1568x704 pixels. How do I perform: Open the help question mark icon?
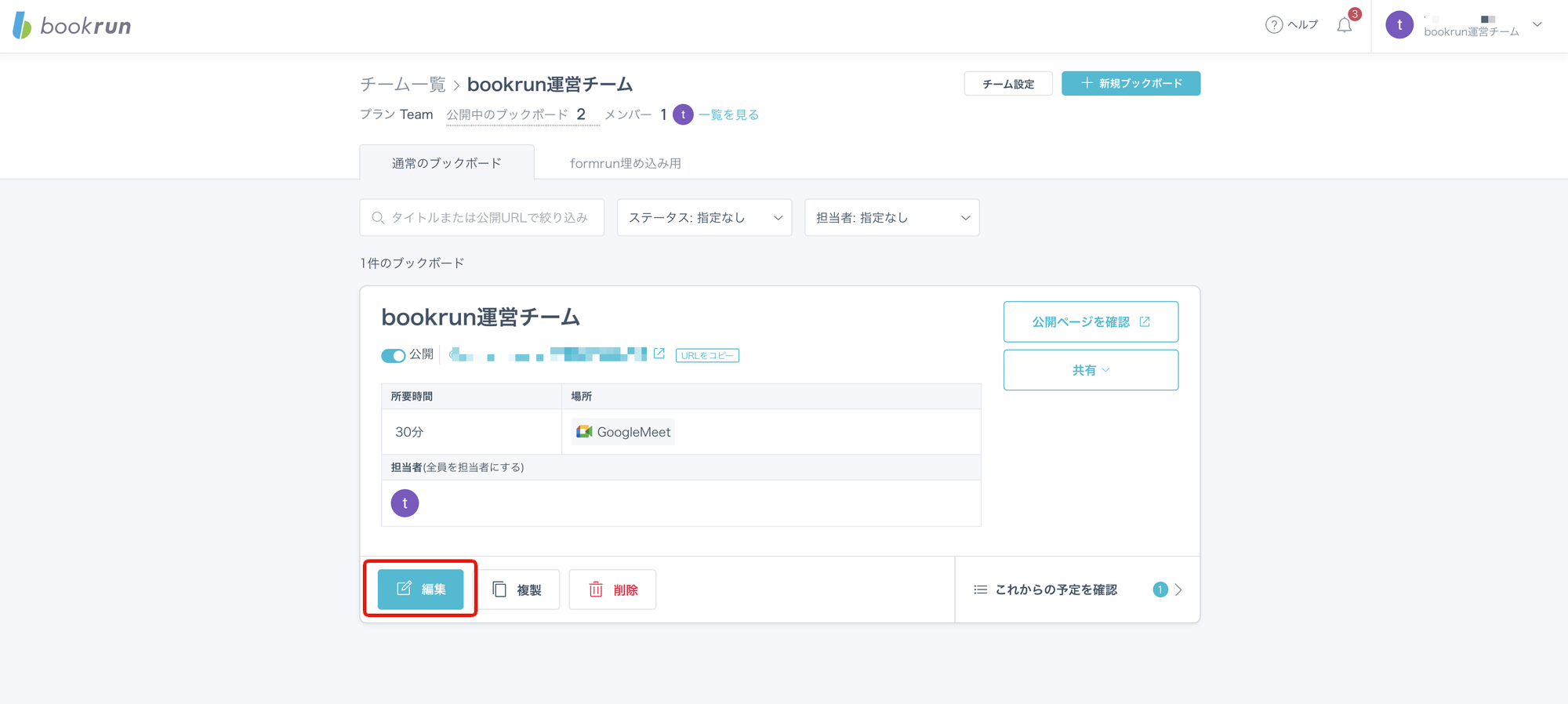[1274, 25]
